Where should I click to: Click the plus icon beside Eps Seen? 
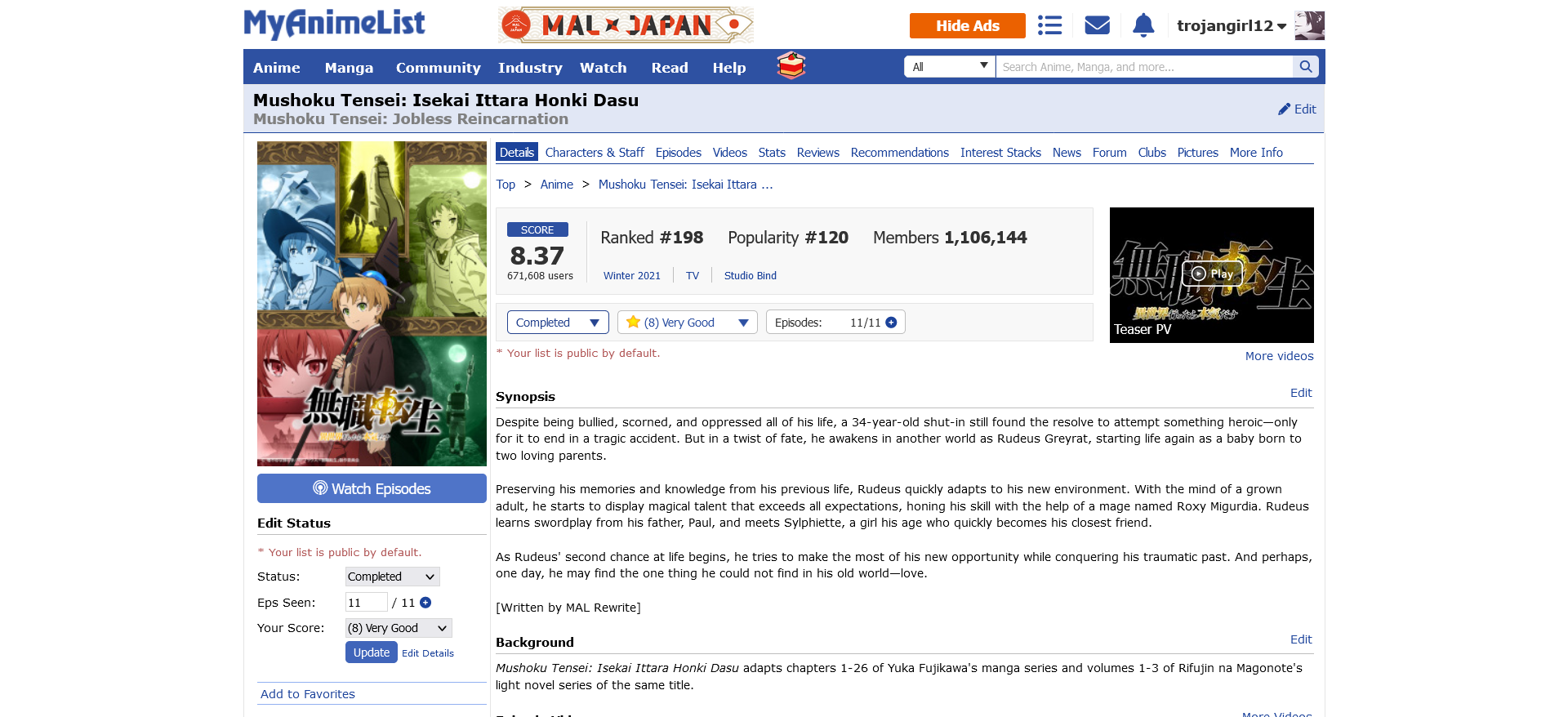click(x=425, y=603)
